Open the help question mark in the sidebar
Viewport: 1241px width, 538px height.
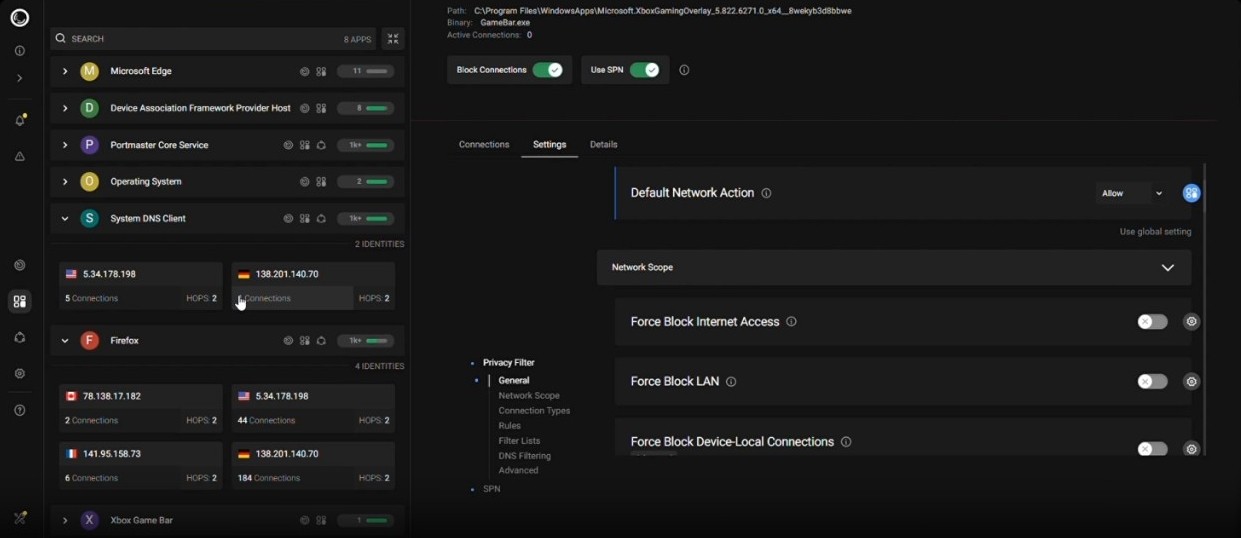(x=20, y=410)
